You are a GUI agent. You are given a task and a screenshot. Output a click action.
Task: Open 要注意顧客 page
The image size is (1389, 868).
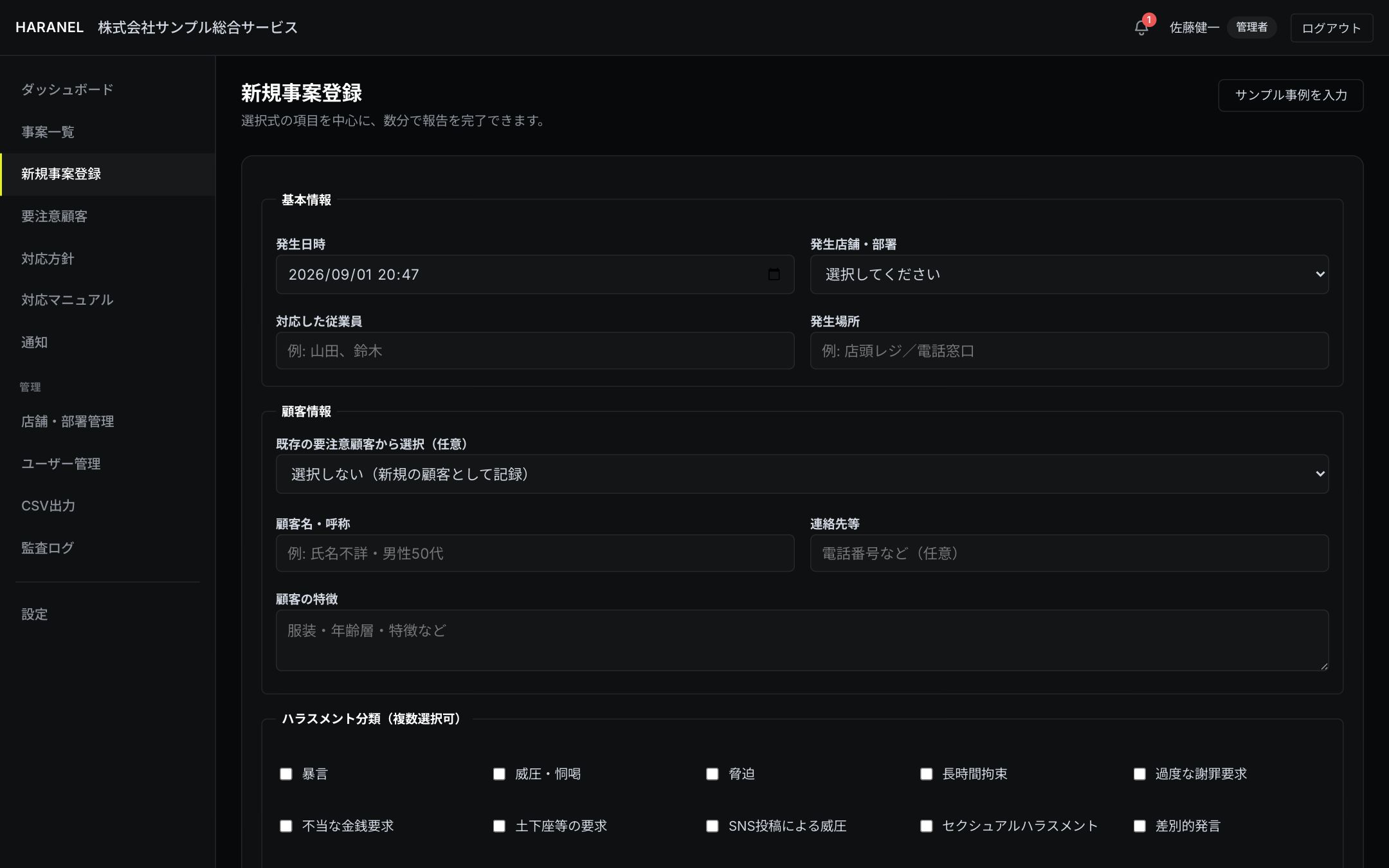click(107, 217)
